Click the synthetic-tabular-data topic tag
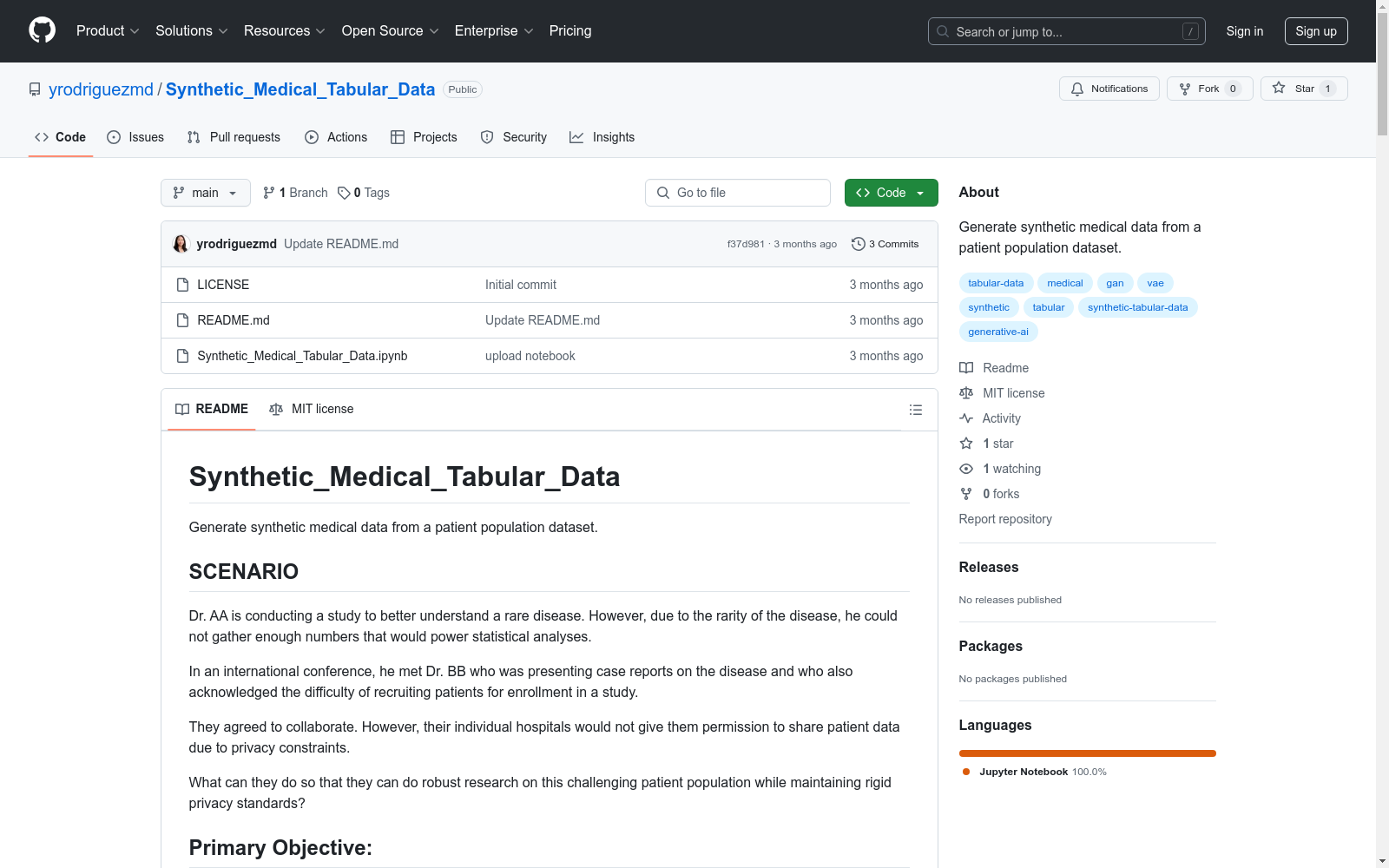 click(1137, 307)
